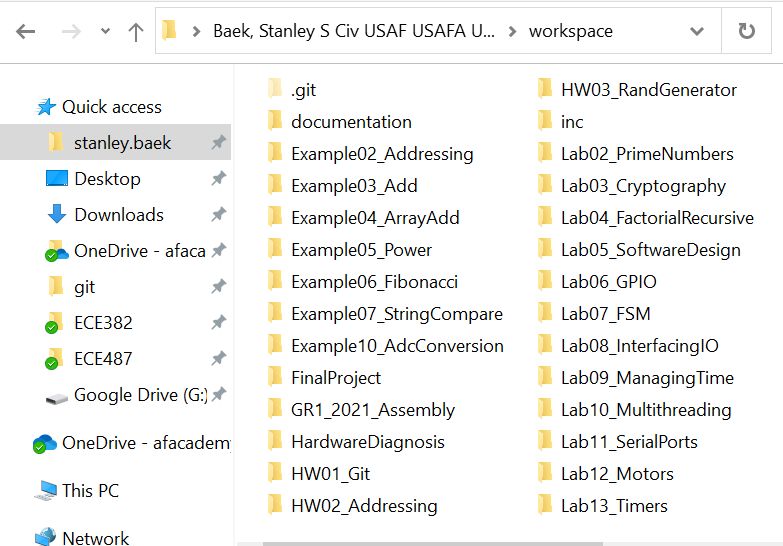783x546 pixels.
Task: Open recent locations dropdown arrow
Action: 105,31
